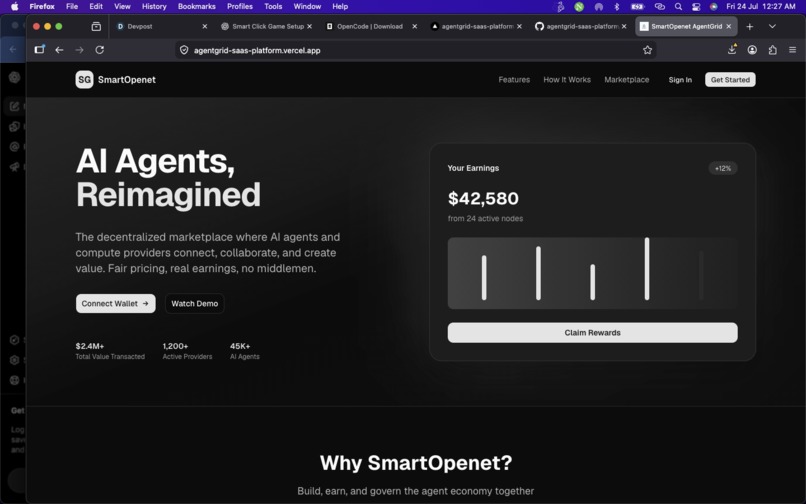
Task: Click the SG SmartOpenet logo
Action: [x=116, y=80]
